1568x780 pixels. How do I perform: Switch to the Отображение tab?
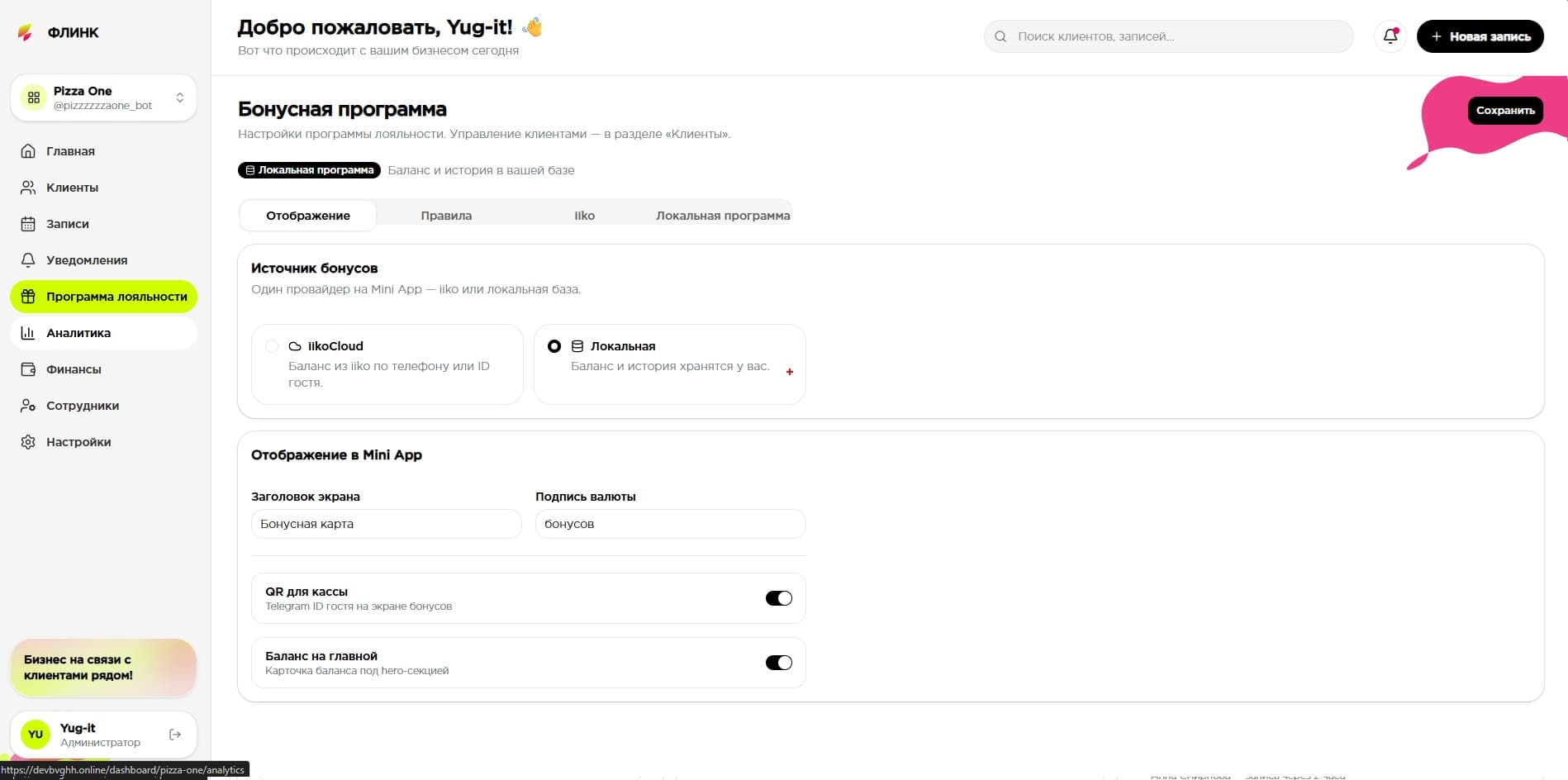tap(308, 216)
